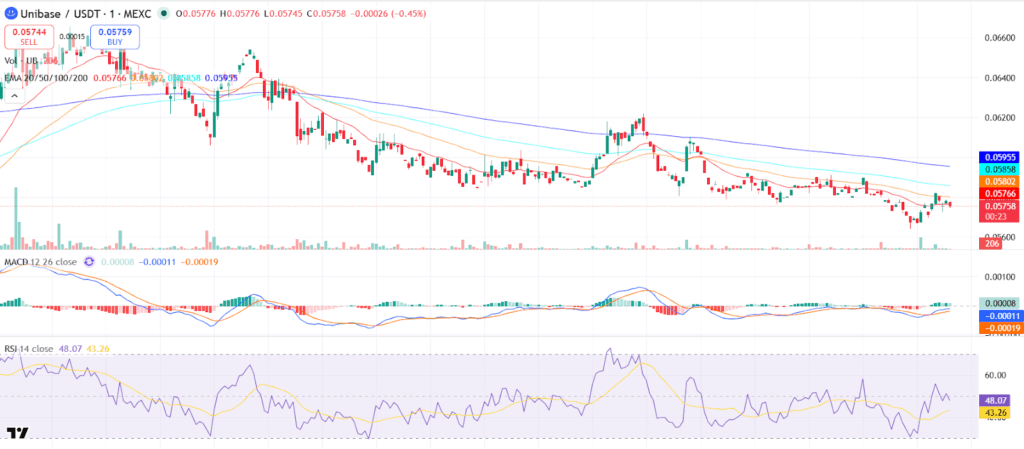Click the 0.06200 price axis tick
Viewport: 1024px width, 449px height.
click(999, 118)
